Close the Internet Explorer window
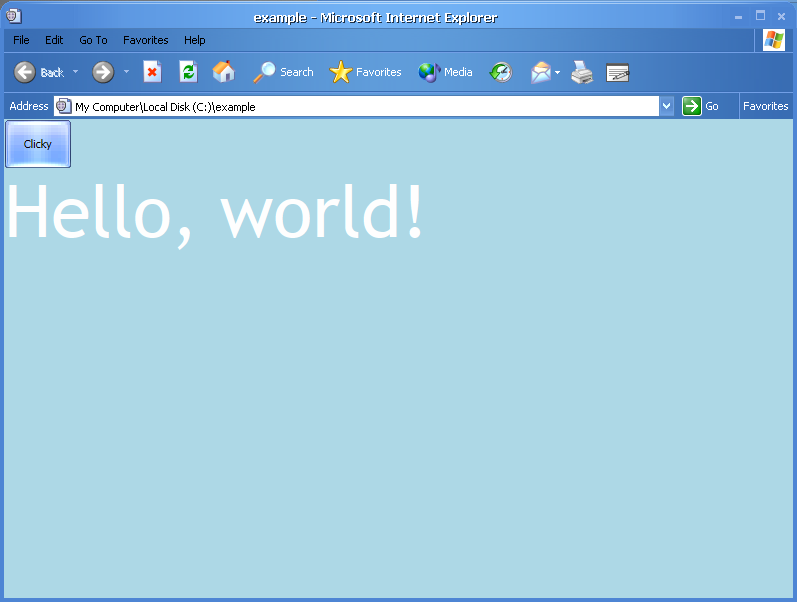This screenshot has width=797, height=602. pyautogui.click(x=781, y=16)
